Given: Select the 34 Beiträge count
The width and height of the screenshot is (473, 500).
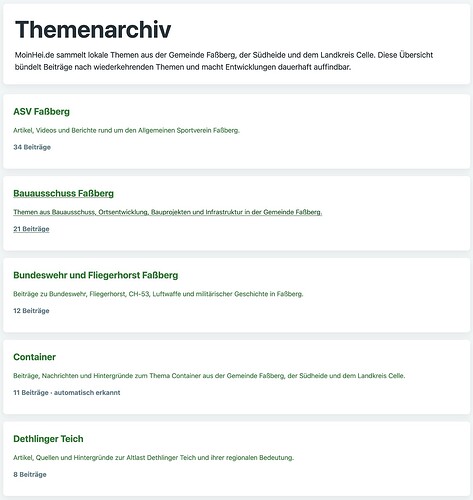Looking at the screenshot, I should (32, 147).
